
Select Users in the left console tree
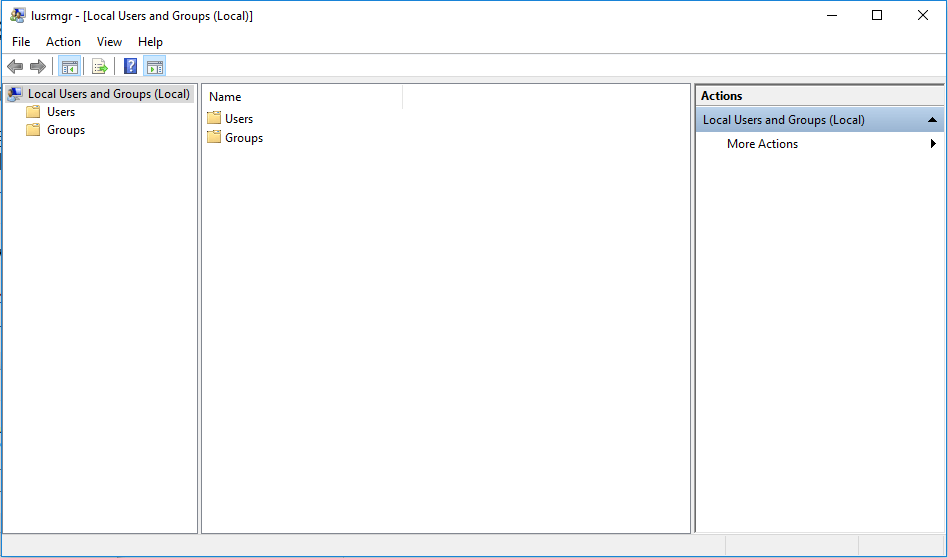[x=61, y=112]
